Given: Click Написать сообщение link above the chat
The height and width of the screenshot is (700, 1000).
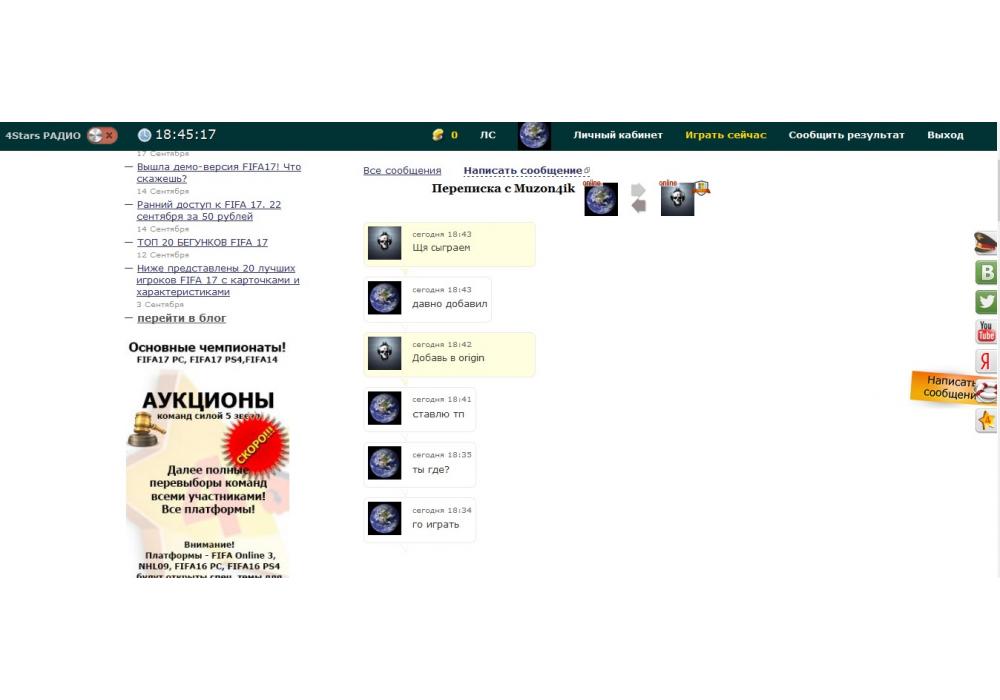Looking at the screenshot, I should click(x=523, y=171).
